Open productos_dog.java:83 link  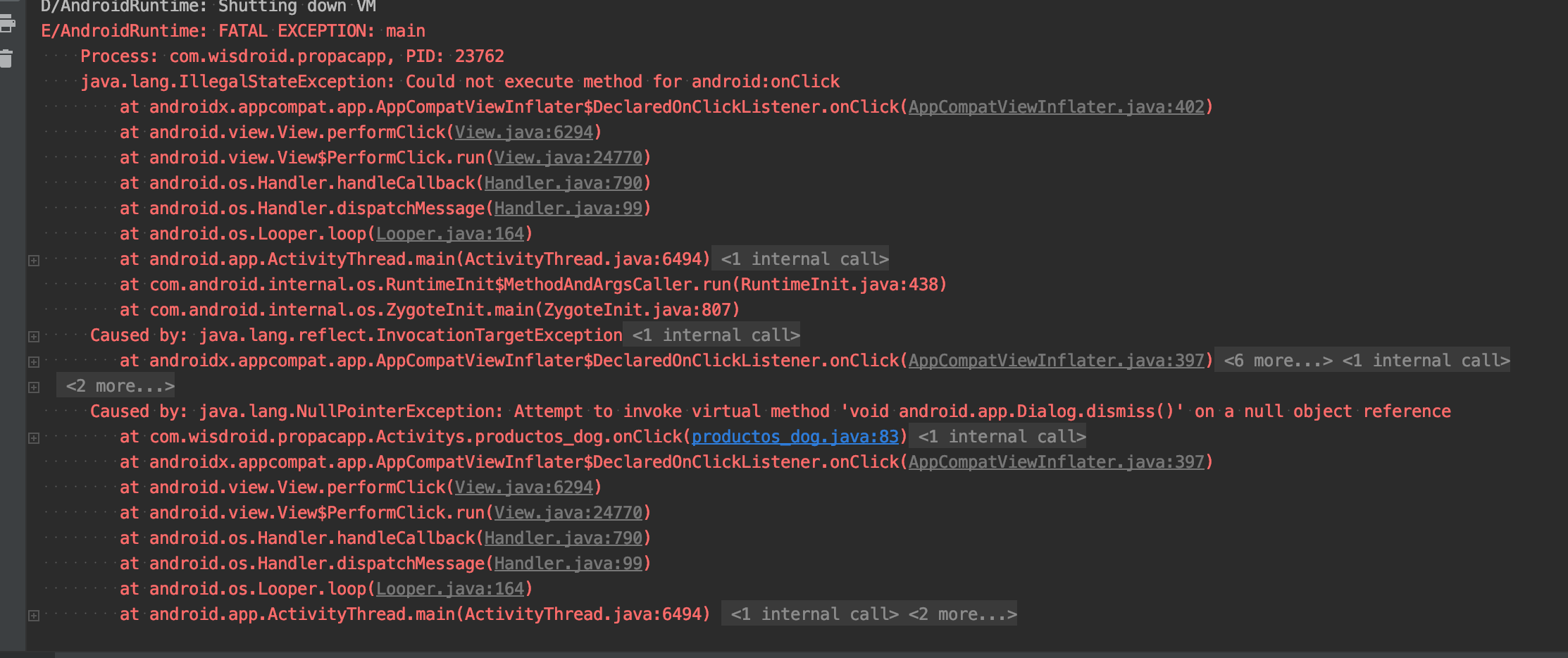[795, 437]
